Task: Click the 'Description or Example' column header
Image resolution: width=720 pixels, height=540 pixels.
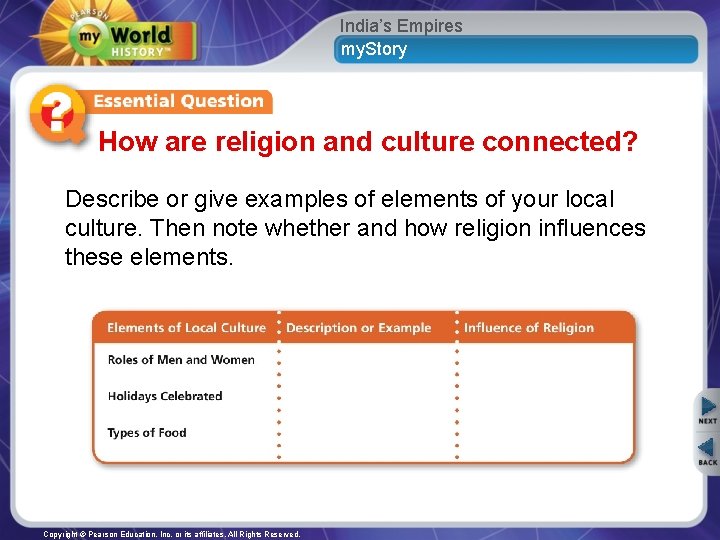Action: [359, 328]
